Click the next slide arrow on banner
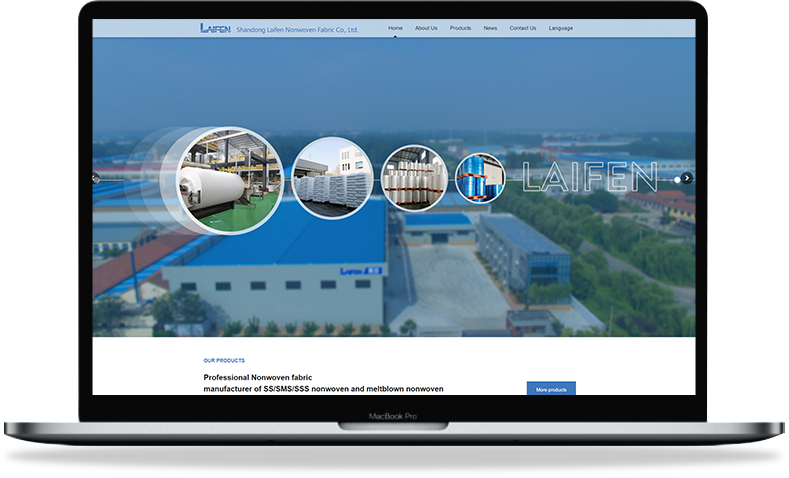789x478 pixels. point(687,178)
